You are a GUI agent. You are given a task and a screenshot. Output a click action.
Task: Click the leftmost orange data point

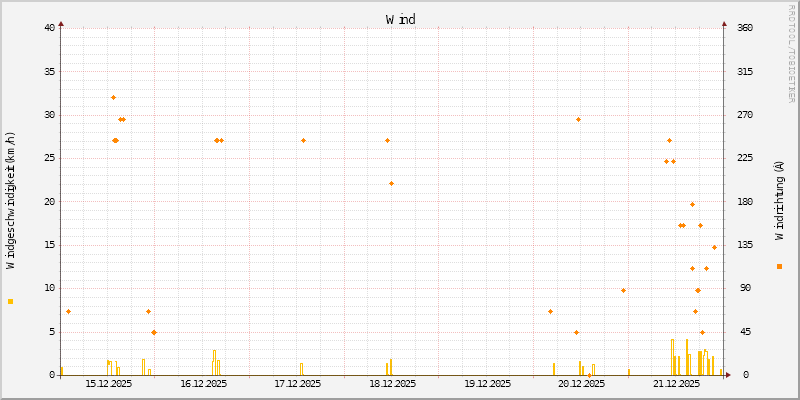pos(68,311)
